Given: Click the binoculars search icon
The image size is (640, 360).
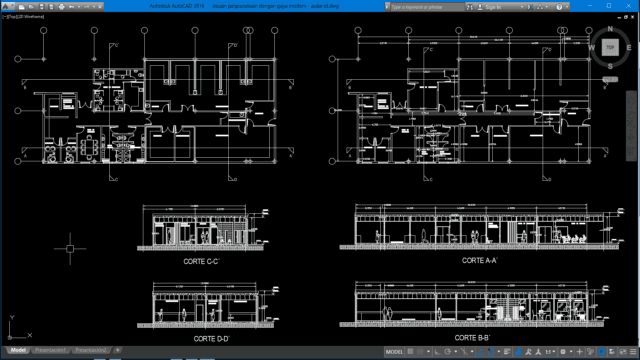Looking at the screenshot, I should 470,7.
